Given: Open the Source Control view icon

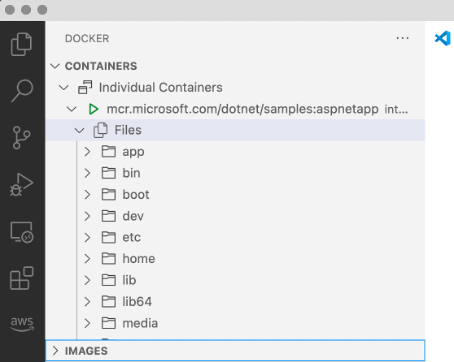Looking at the screenshot, I should pyautogui.click(x=21, y=137).
